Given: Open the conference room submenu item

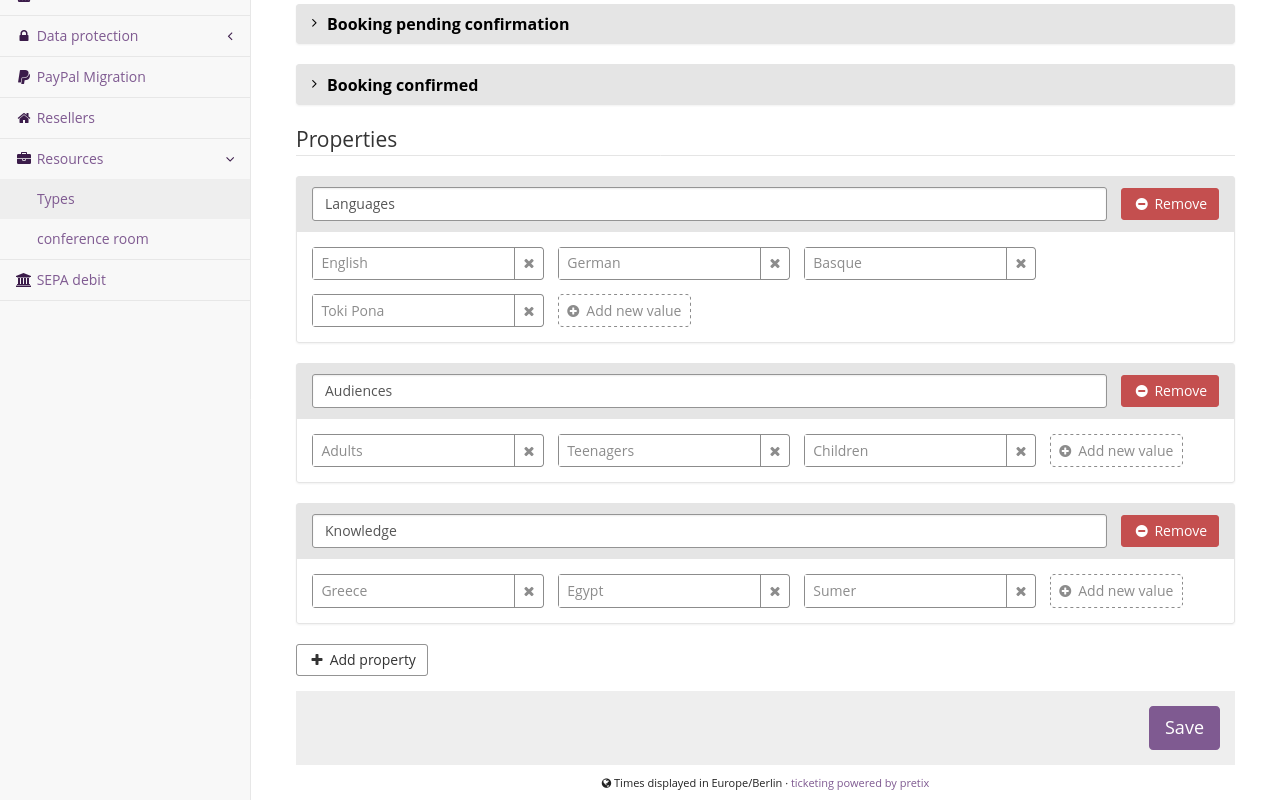Looking at the screenshot, I should pyautogui.click(x=125, y=239).
